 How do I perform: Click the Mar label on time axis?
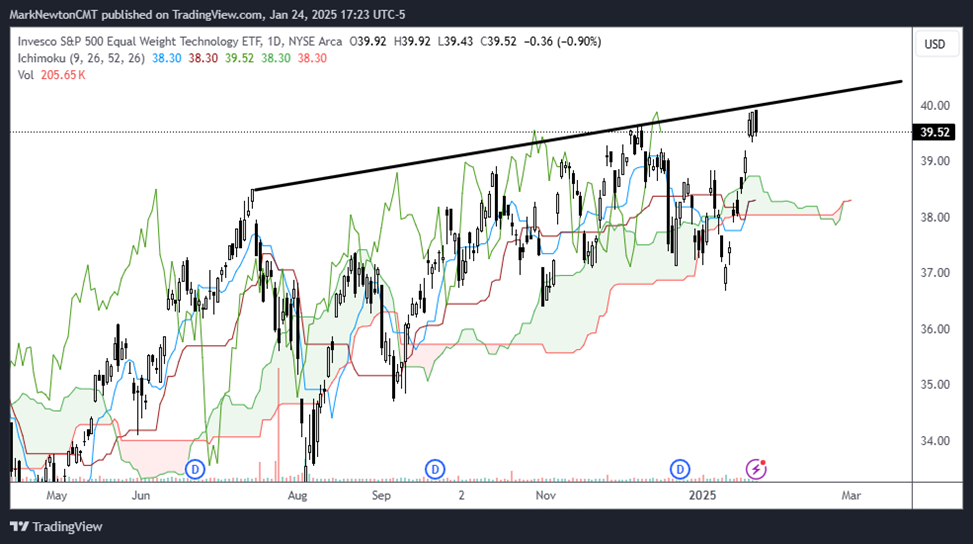[x=851, y=496]
